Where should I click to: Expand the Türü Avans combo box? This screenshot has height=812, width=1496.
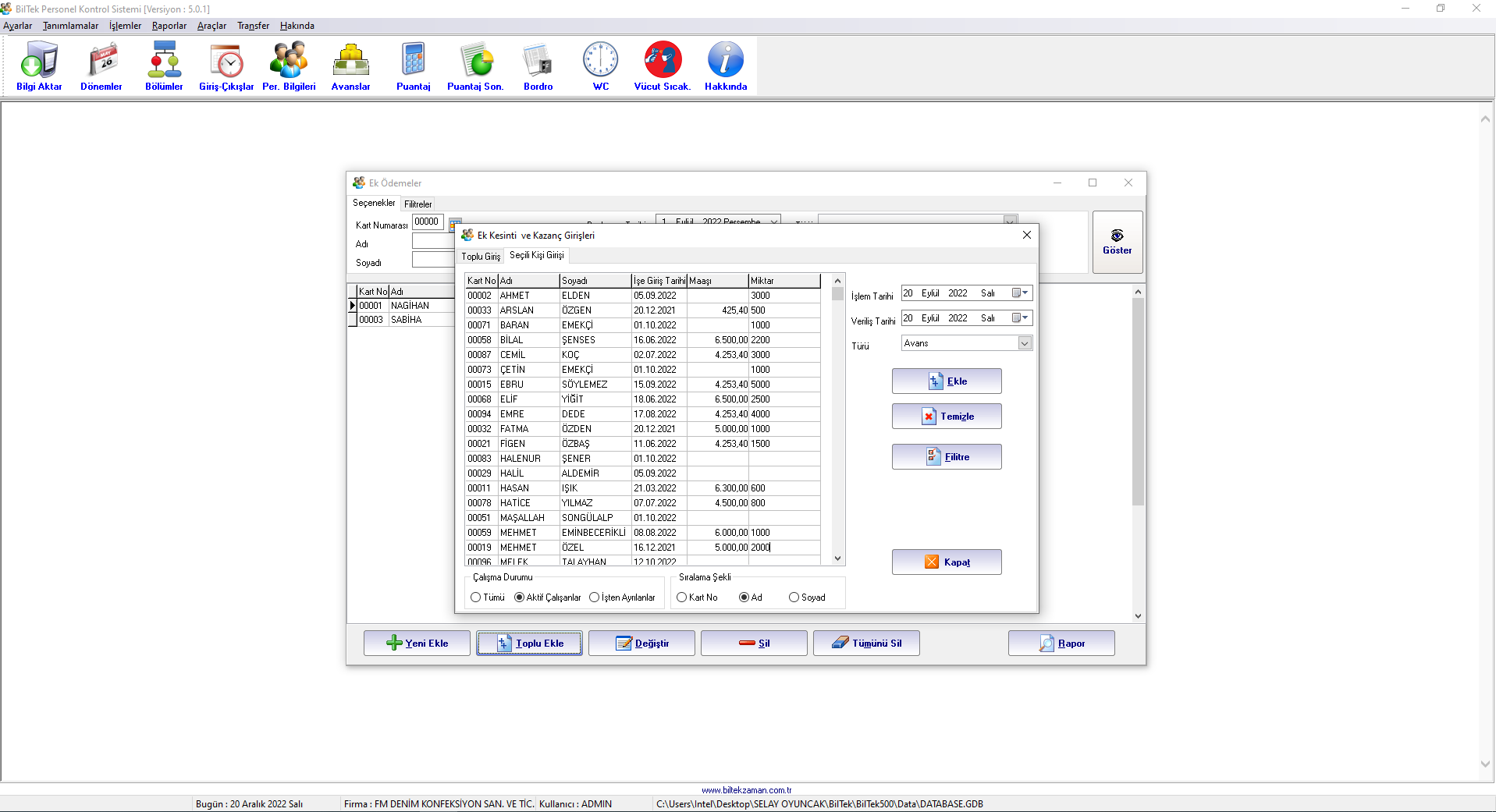pos(1025,343)
